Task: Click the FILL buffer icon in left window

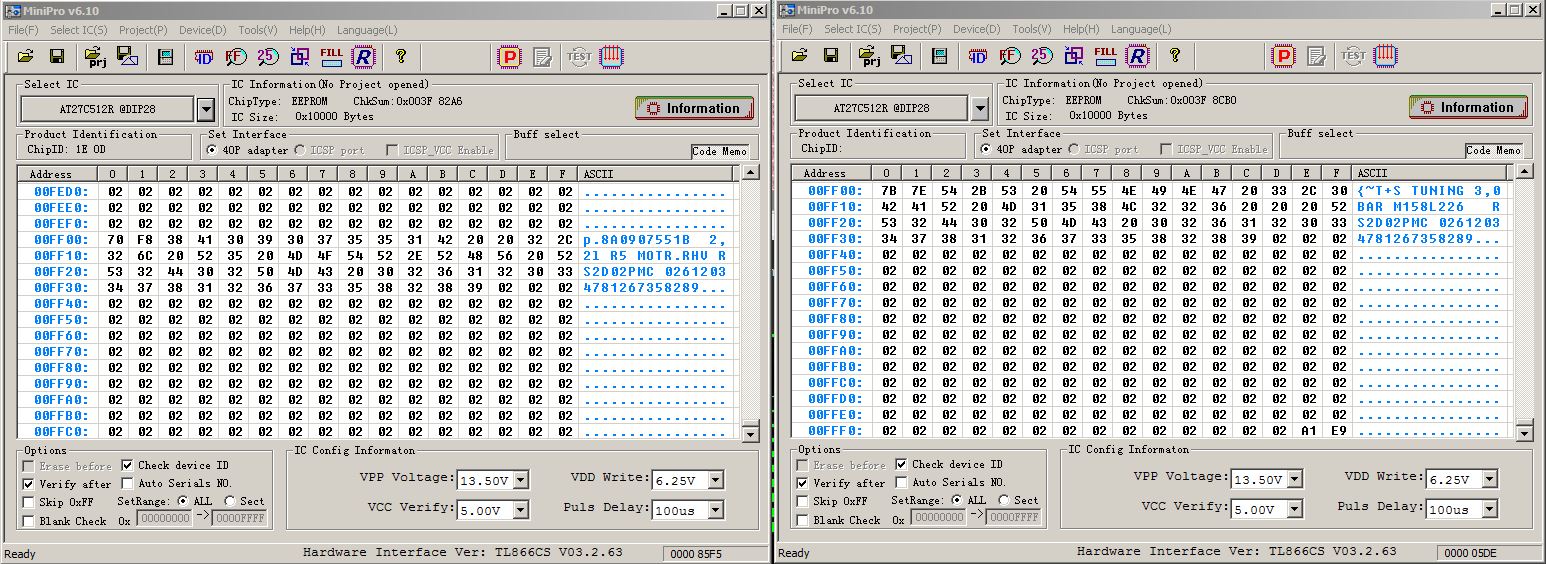Action: tap(331, 56)
